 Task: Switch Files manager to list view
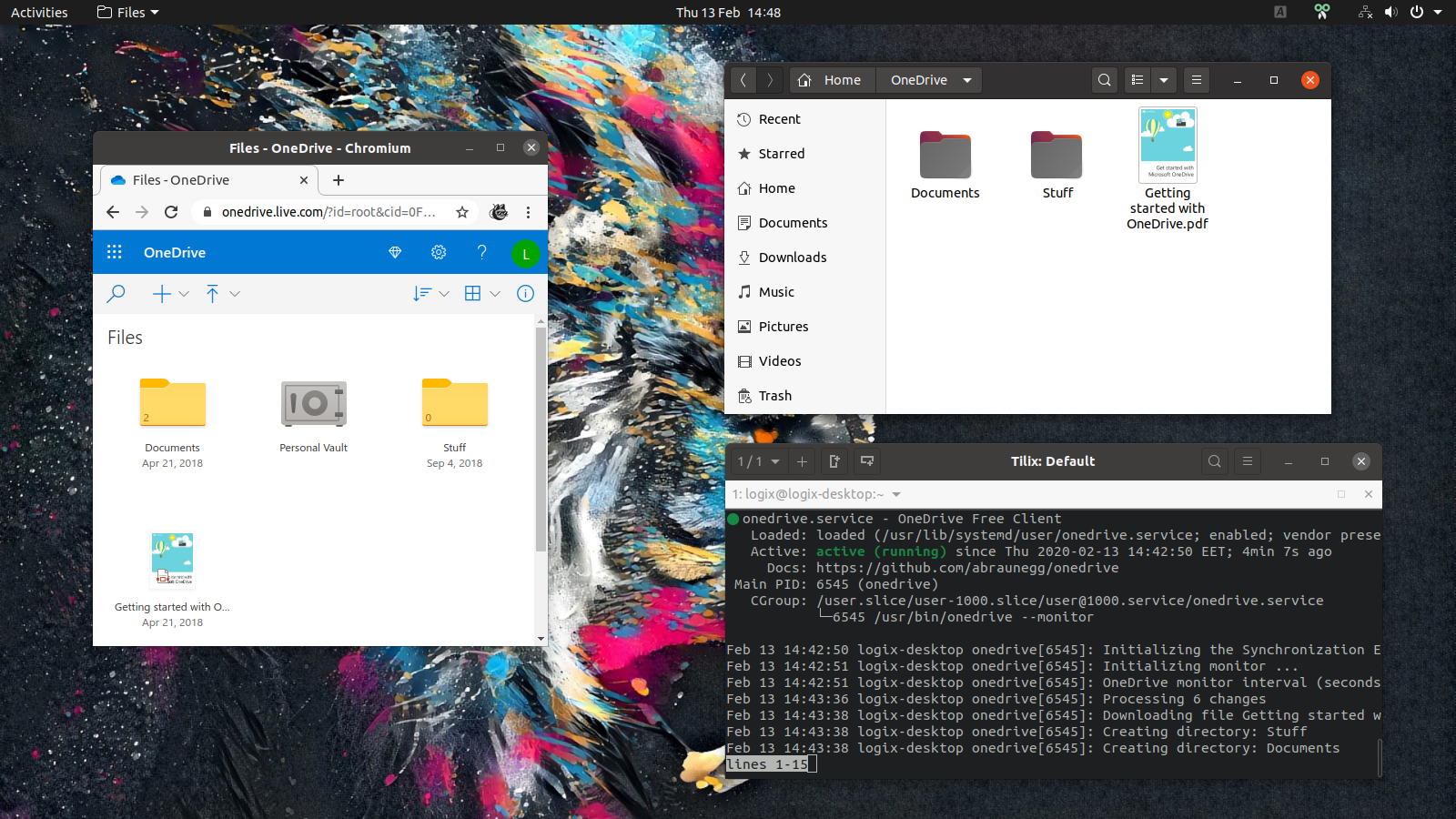click(x=1137, y=80)
